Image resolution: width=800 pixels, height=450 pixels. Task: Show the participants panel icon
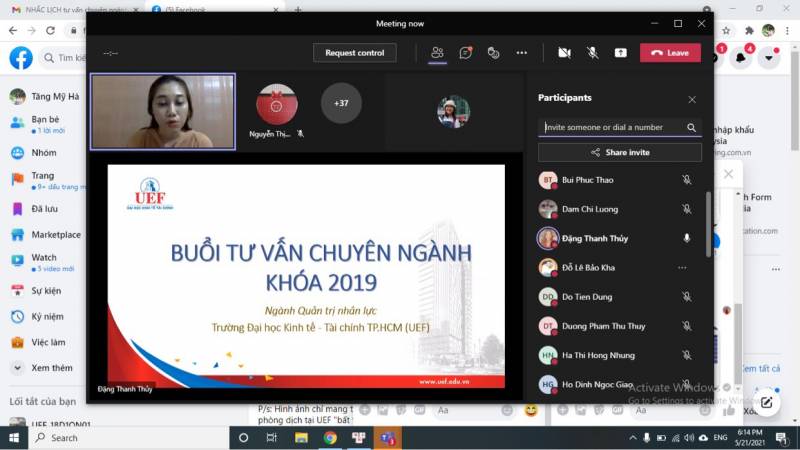click(437, 53)
